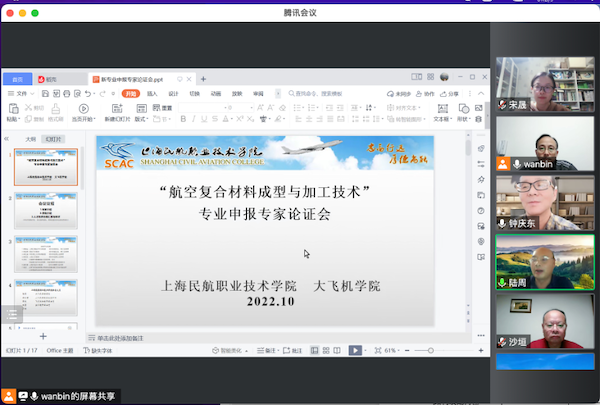
Task: Click the 分享 (Share) button
Action: 449,94
